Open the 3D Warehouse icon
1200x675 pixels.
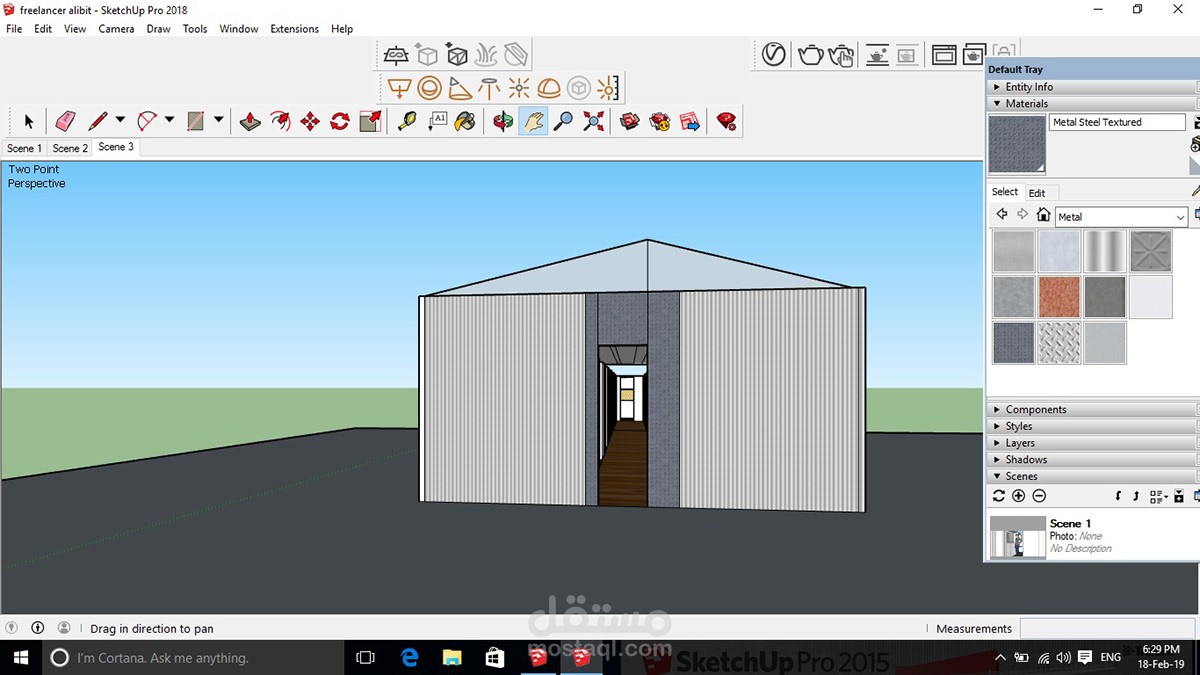[x=629, y=121]
